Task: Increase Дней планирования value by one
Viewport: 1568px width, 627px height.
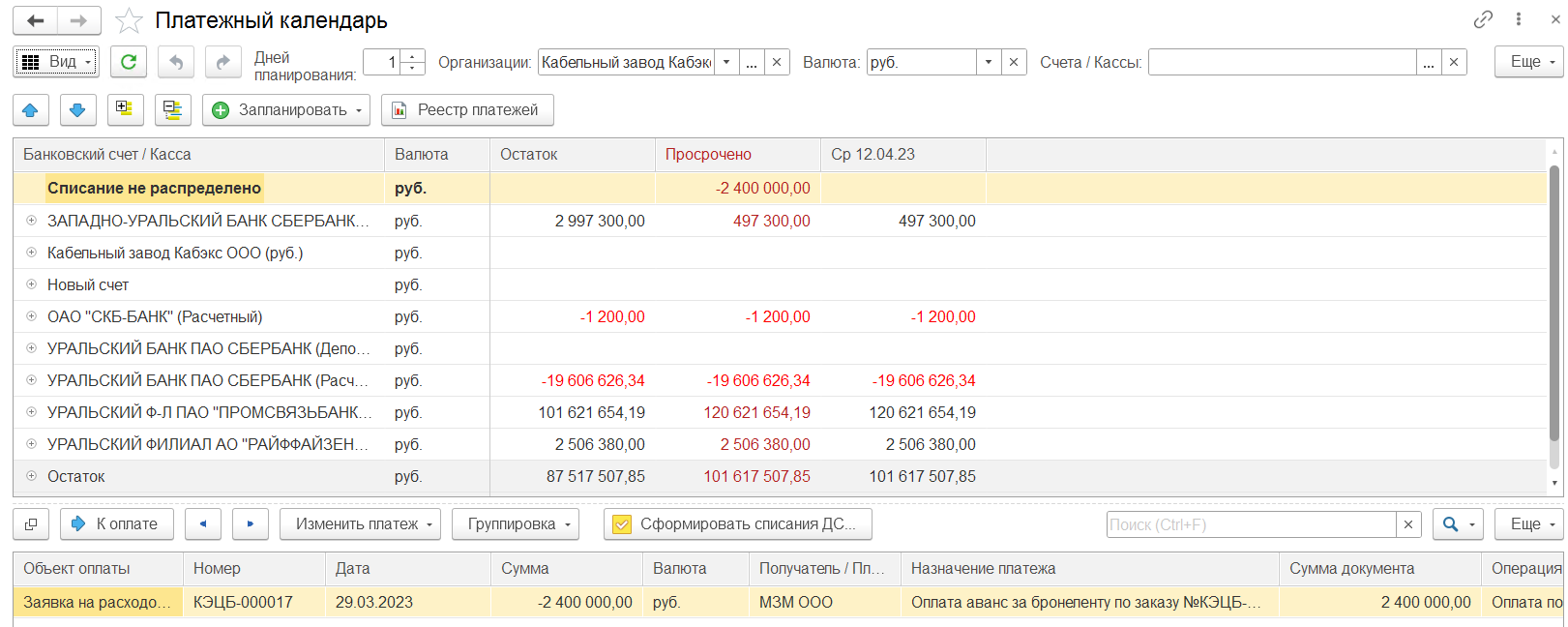Action: 413,56
